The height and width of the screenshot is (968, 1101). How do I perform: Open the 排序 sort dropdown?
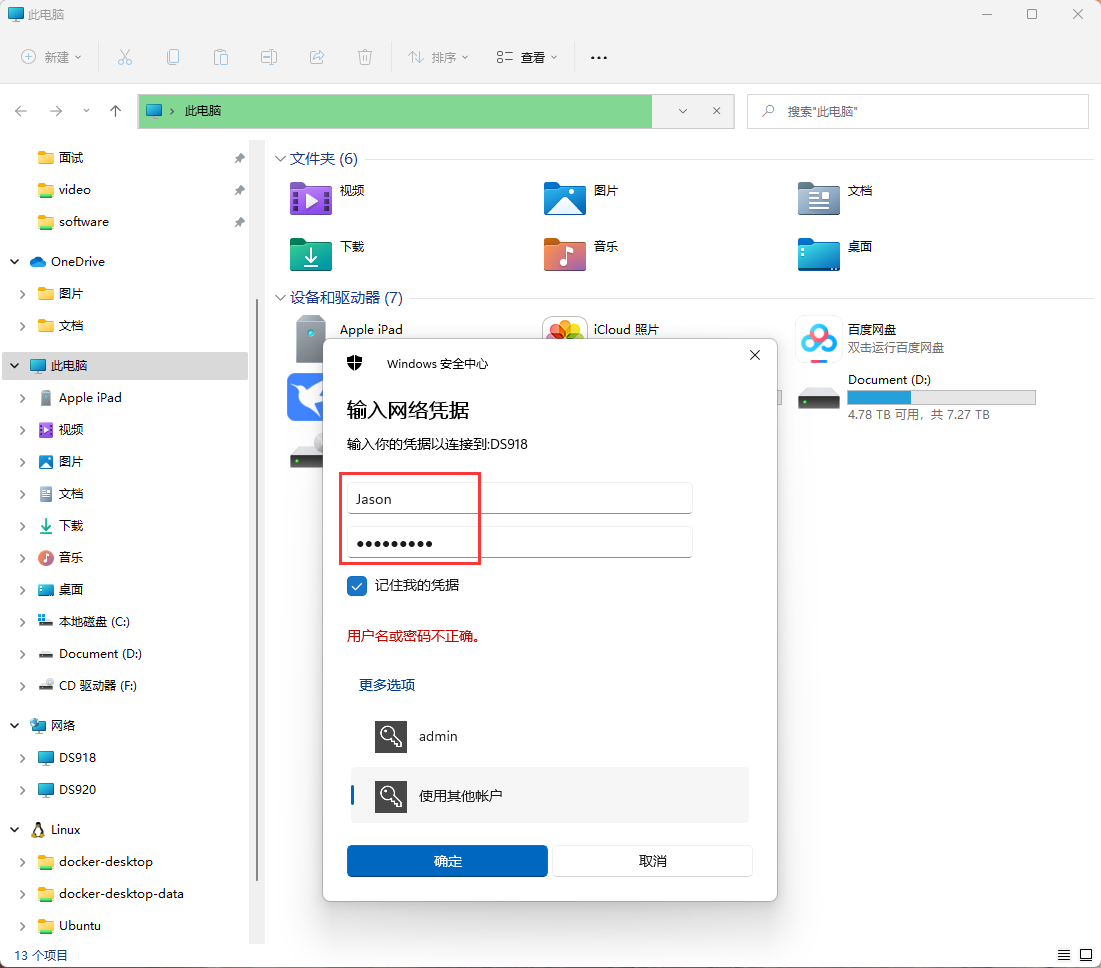[438, 58]
